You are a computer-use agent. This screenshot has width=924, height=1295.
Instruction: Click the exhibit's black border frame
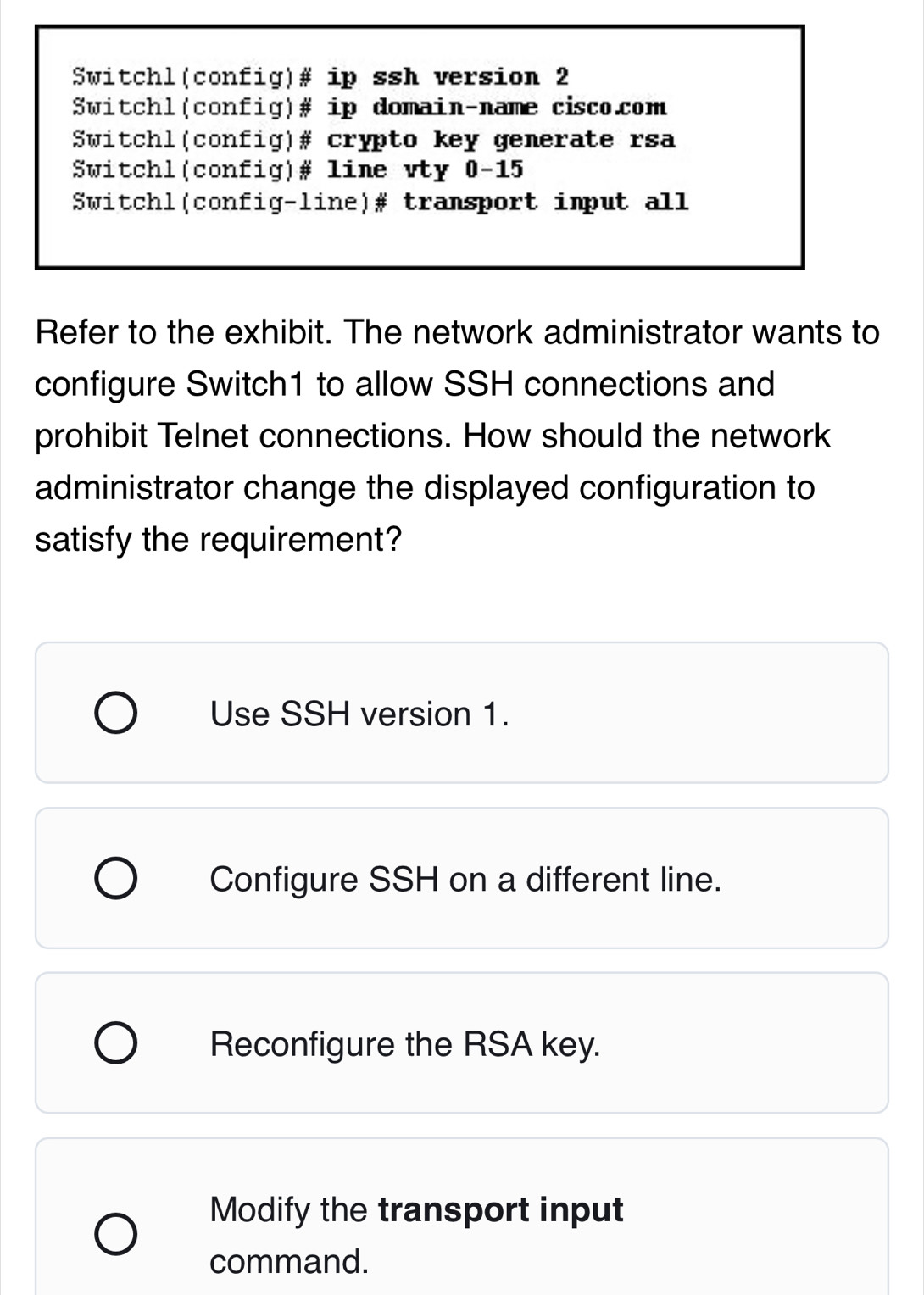[421, 28]
